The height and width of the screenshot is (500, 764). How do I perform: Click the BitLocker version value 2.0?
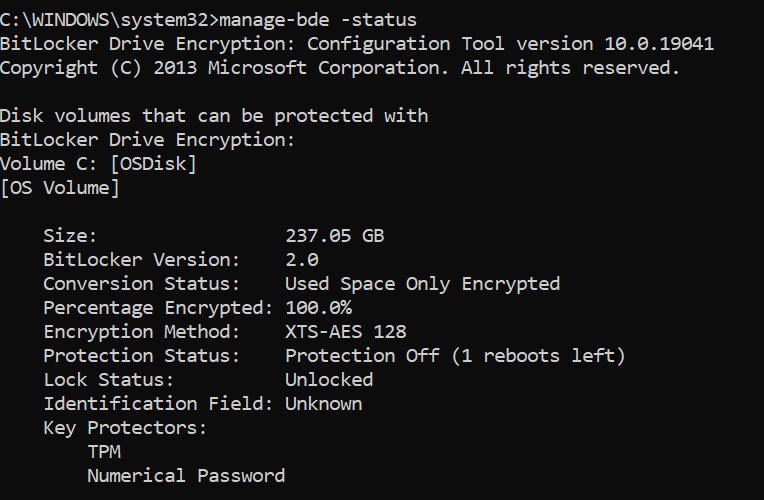(302, 260)
